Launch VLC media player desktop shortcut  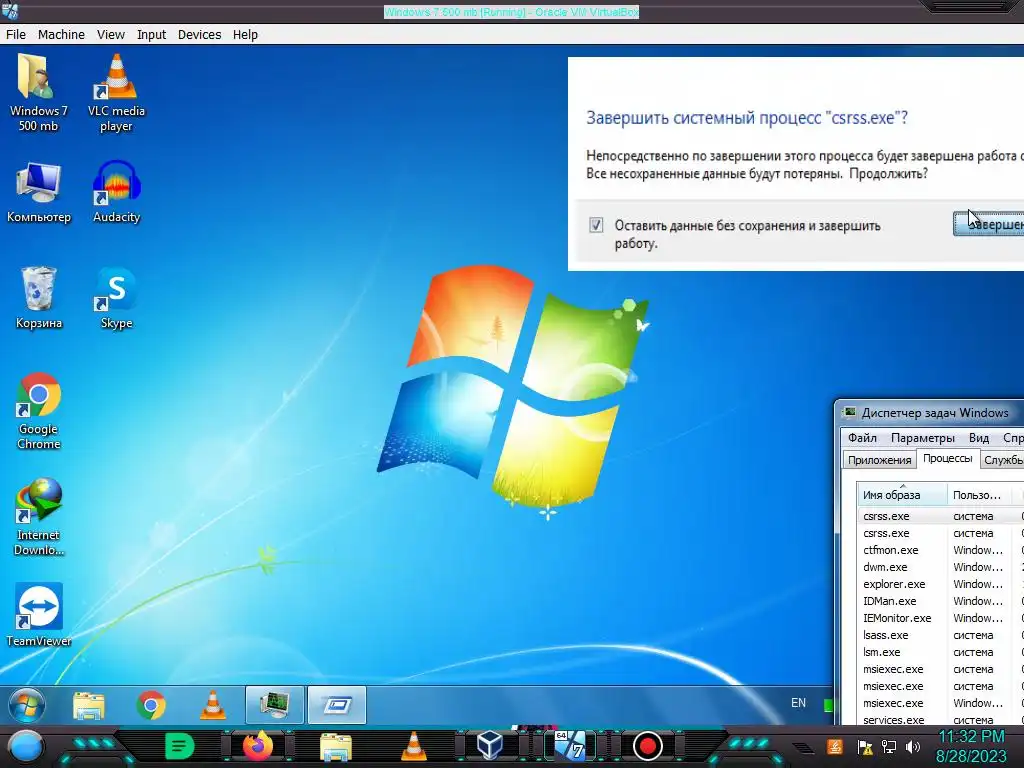(116, 93)
